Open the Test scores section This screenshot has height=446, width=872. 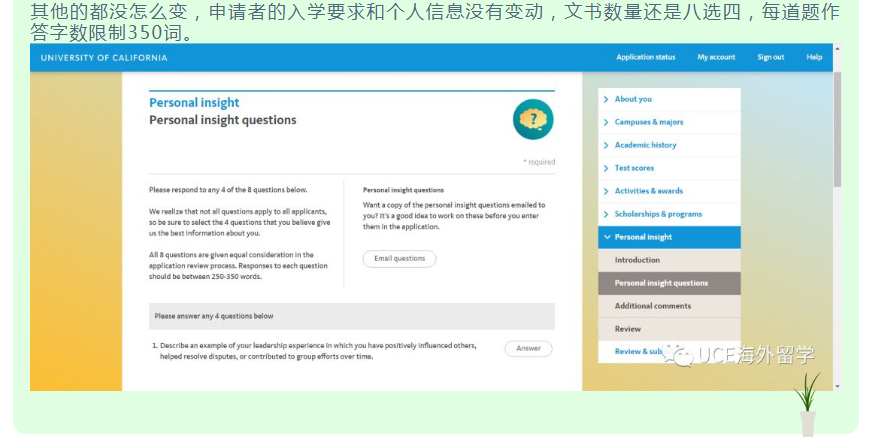pyautogui.click(x=634, y=168)
